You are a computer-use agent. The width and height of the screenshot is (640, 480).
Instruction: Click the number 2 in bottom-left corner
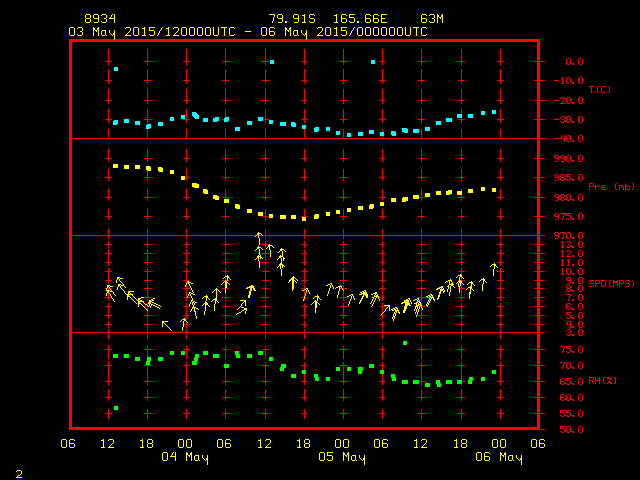(18, 471)
